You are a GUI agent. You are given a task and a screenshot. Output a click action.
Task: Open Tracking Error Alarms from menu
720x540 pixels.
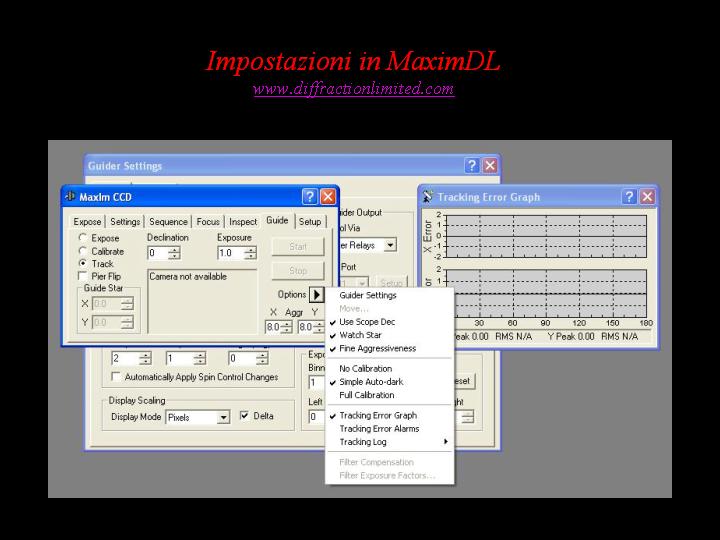(390, 428)
